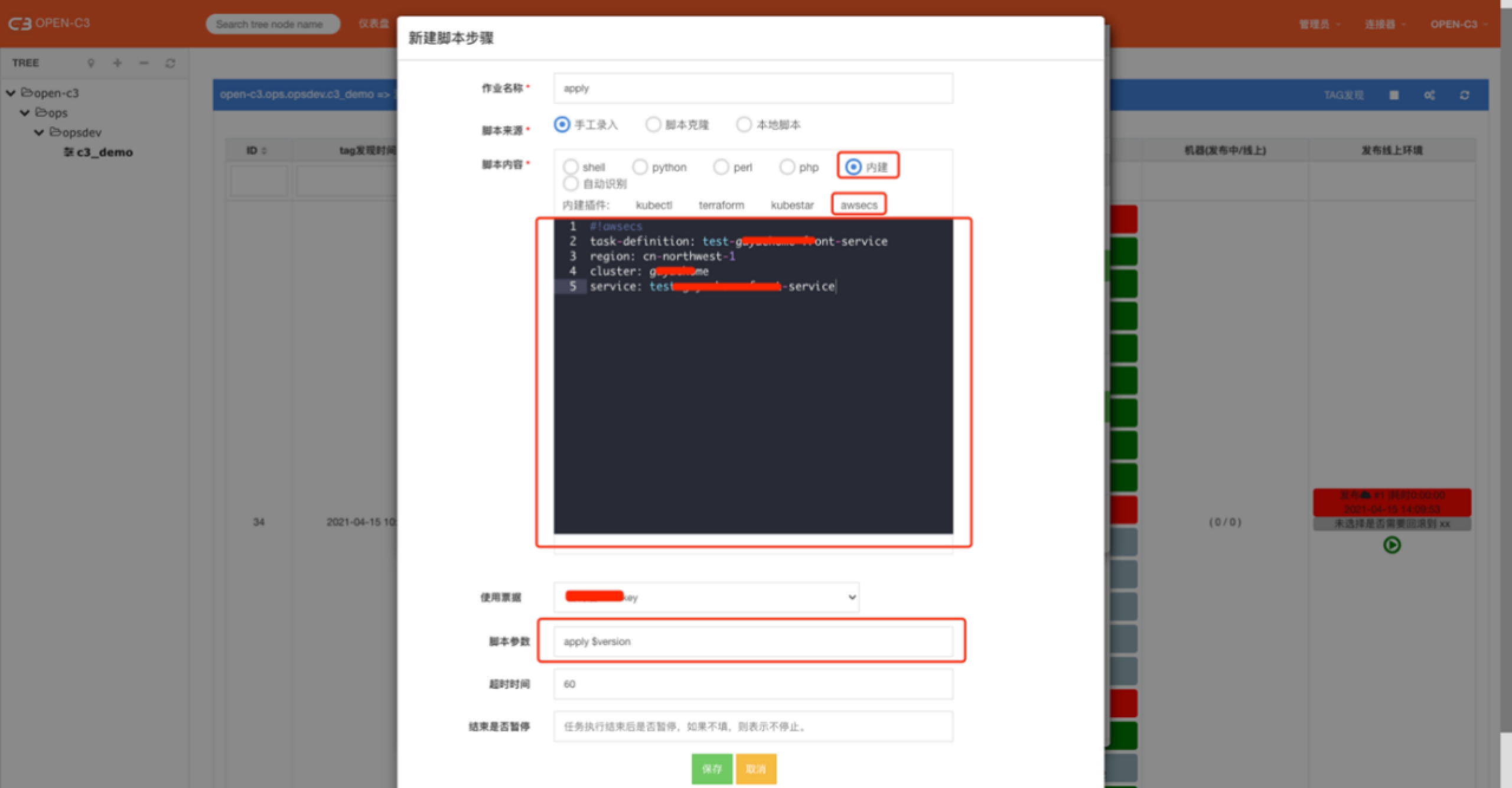Select the shell script type radio
This screenshot has height=788, width=1512.
571,167
